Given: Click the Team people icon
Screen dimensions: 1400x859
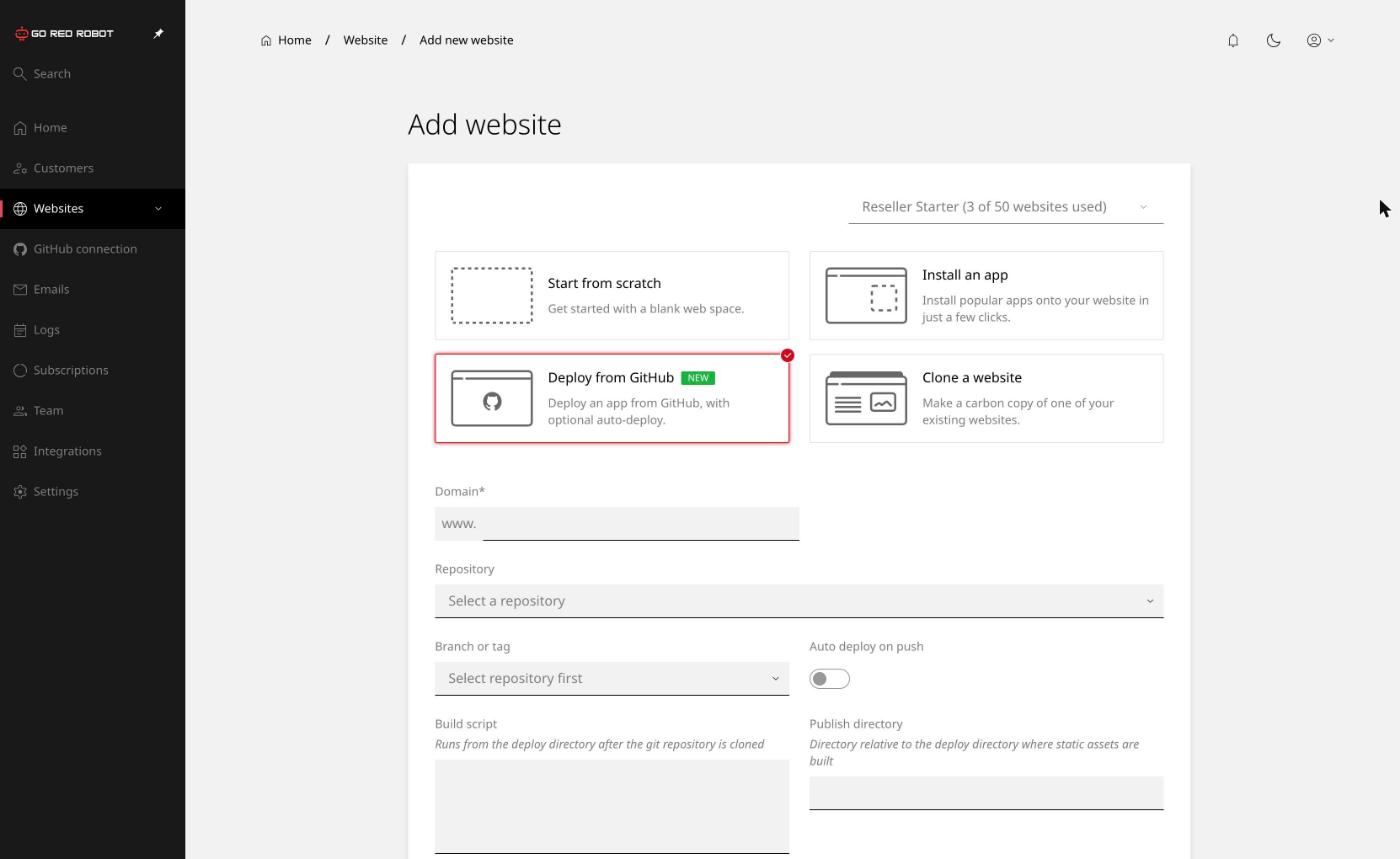Looking at the screenshot, I should (20, 411).
